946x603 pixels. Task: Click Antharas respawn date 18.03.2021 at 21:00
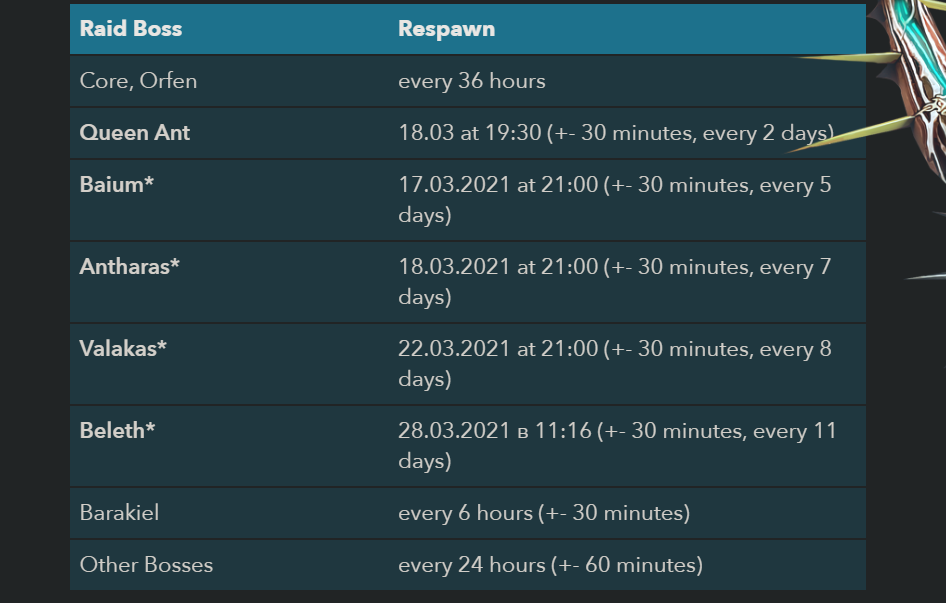click(x=498, y=267)
